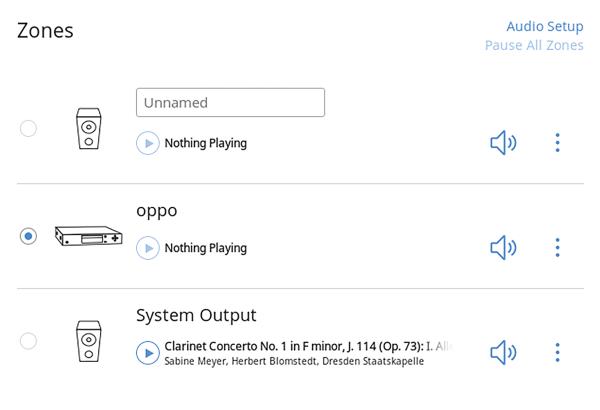The width and height of the screenshot is (600, 410).
Task: Open volume control for oppo zone
Action: [503, 247]
